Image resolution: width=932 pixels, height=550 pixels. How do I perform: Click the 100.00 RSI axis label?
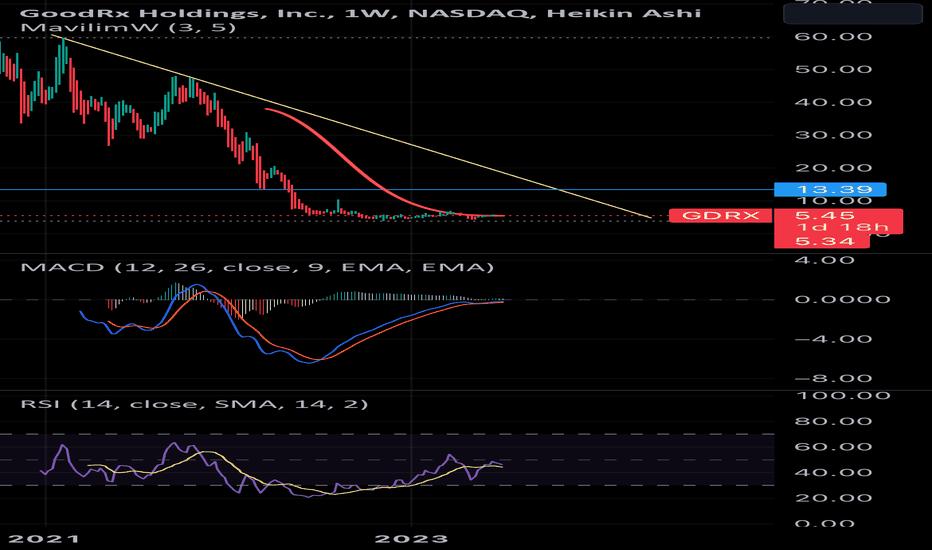[x=842, y=395]
